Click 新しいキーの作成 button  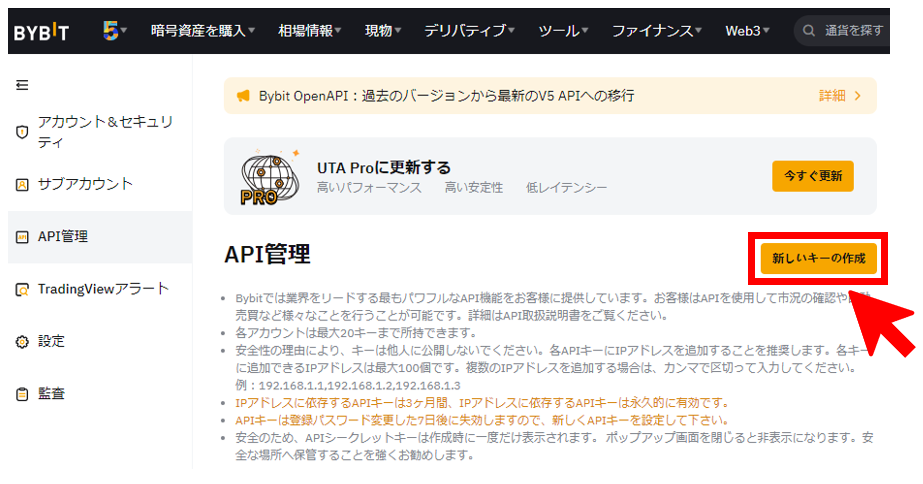(818, 258)
